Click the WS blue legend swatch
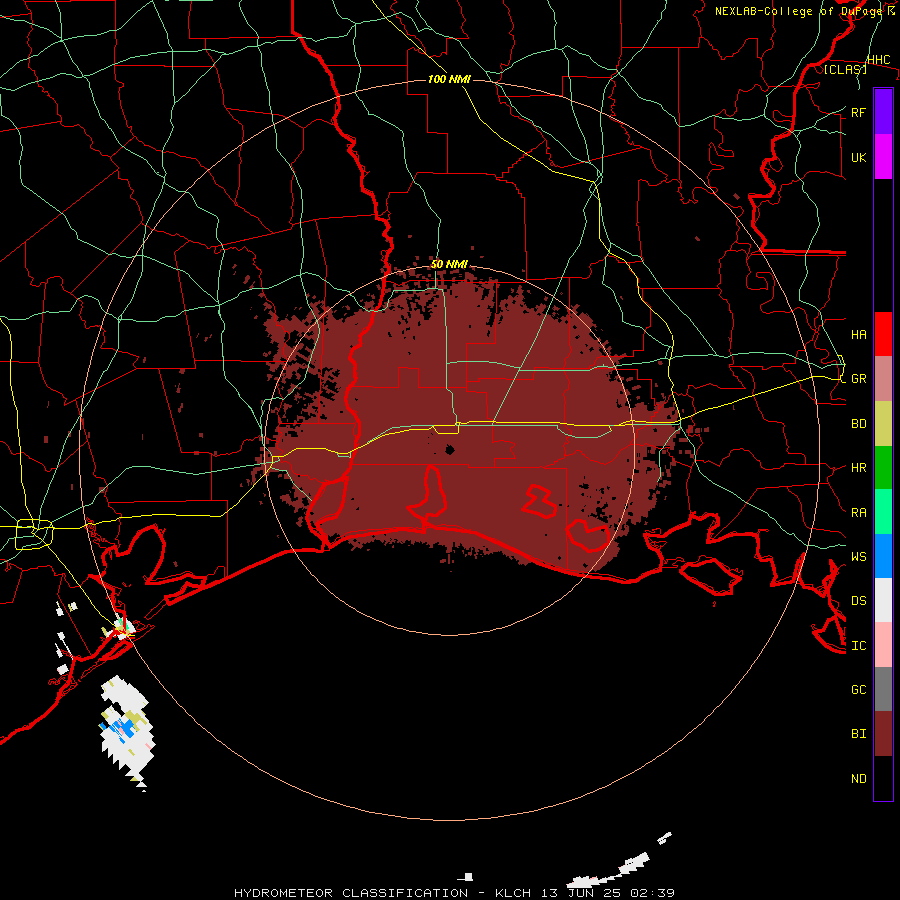The width and height of the screenshot is (900, 900). tap(883, 556)
